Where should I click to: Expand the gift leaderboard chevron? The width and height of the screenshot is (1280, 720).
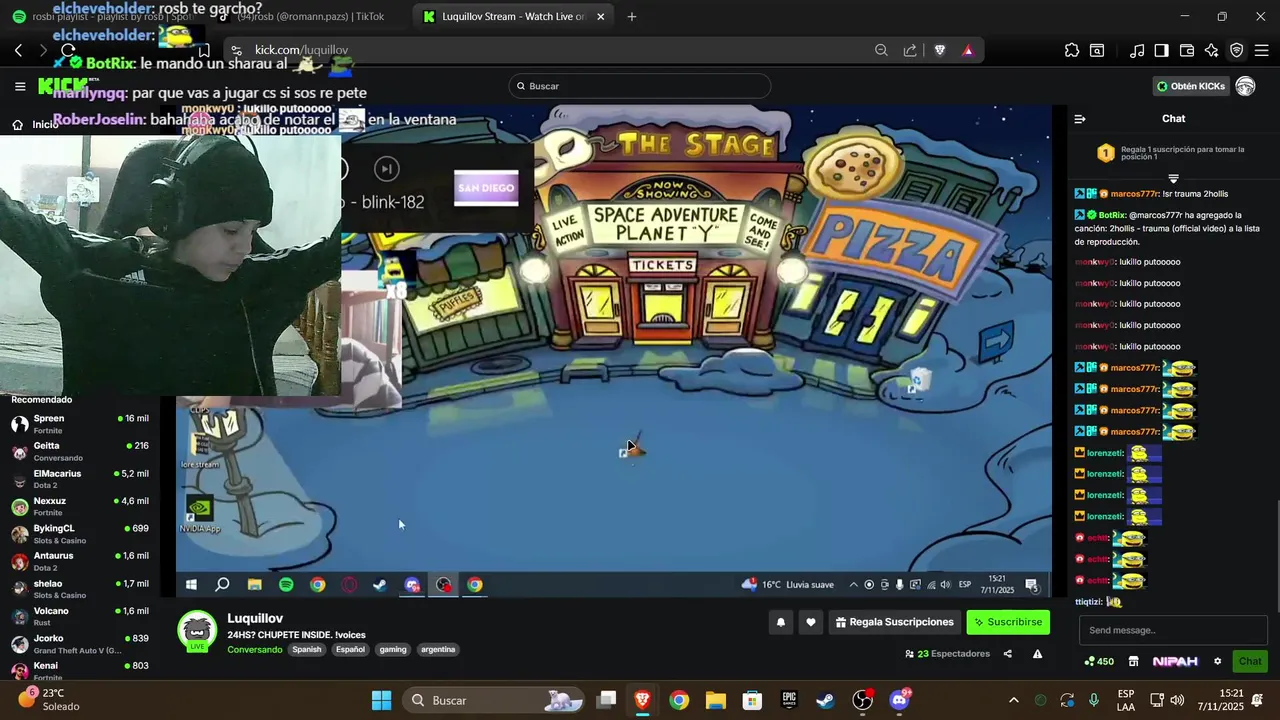pyautogui.click(x=1173, y=178)
